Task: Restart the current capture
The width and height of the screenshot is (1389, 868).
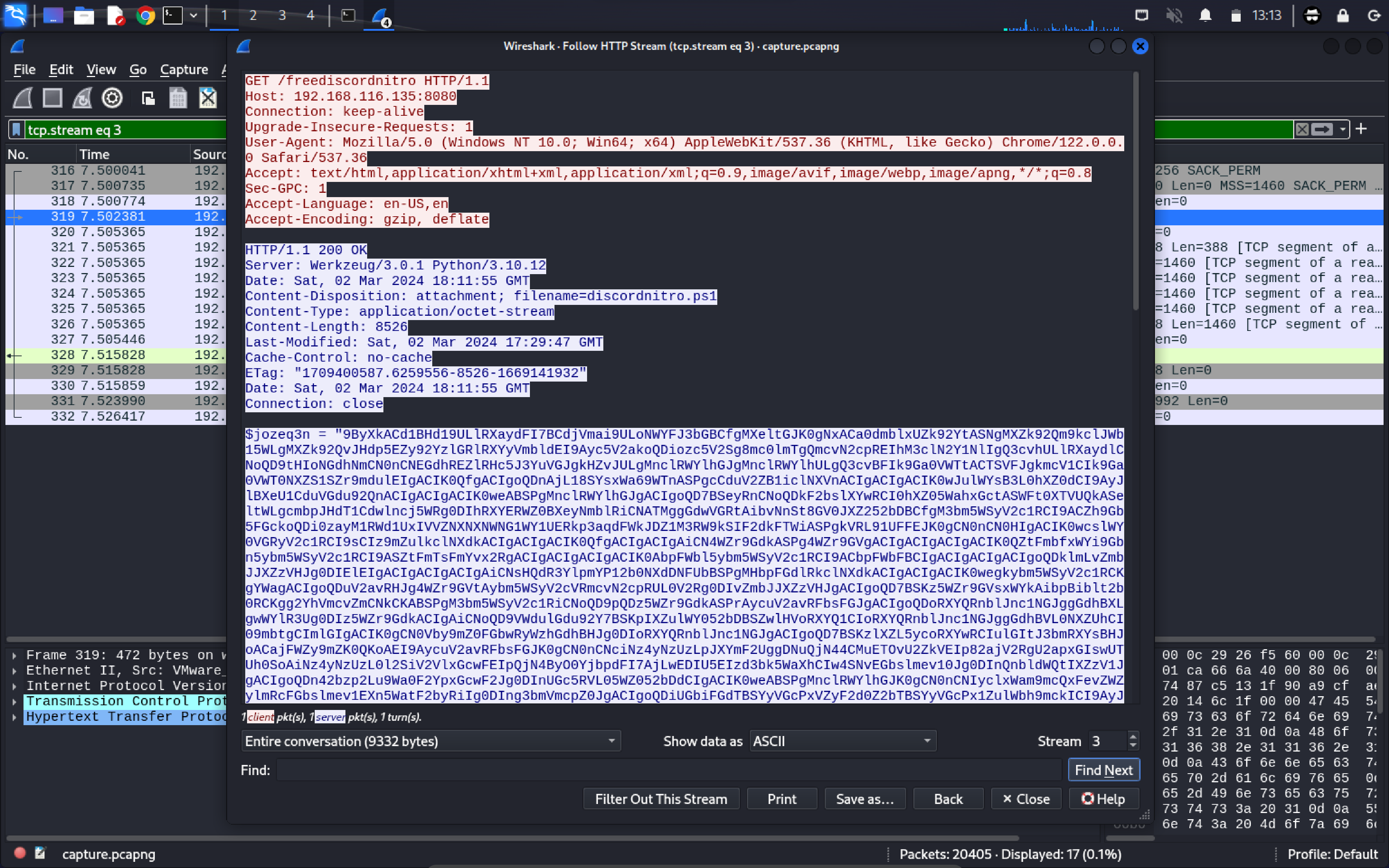Action: click(x=82, y=98)
